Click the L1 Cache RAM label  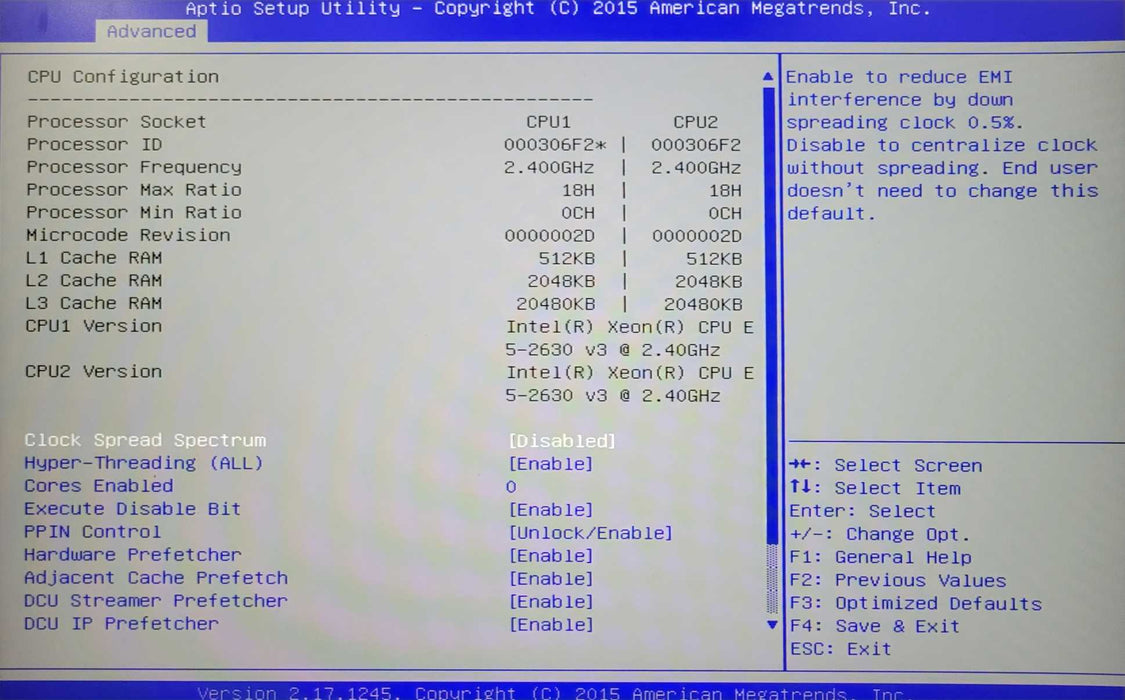94,257
